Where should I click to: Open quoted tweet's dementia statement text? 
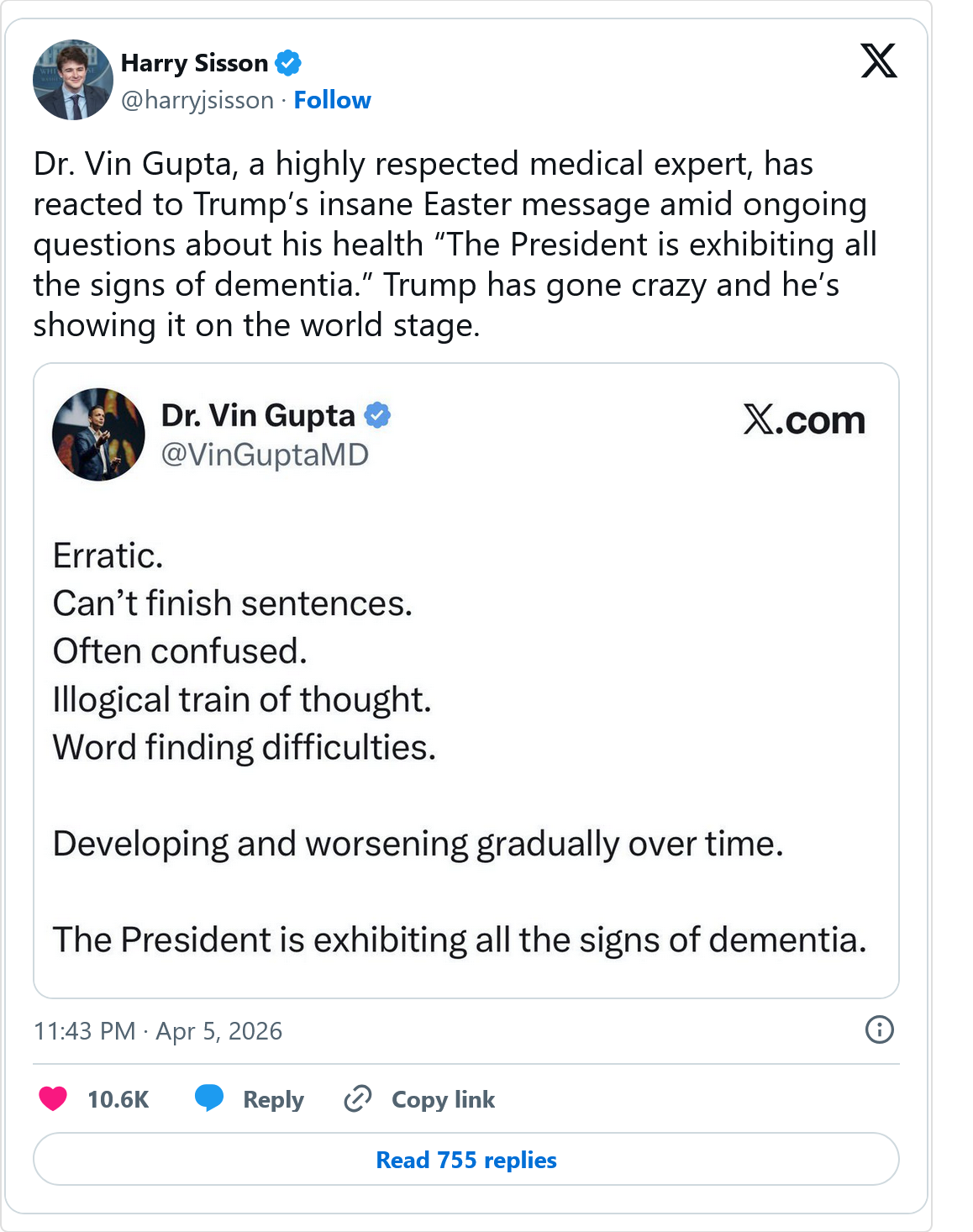[459, 940]
